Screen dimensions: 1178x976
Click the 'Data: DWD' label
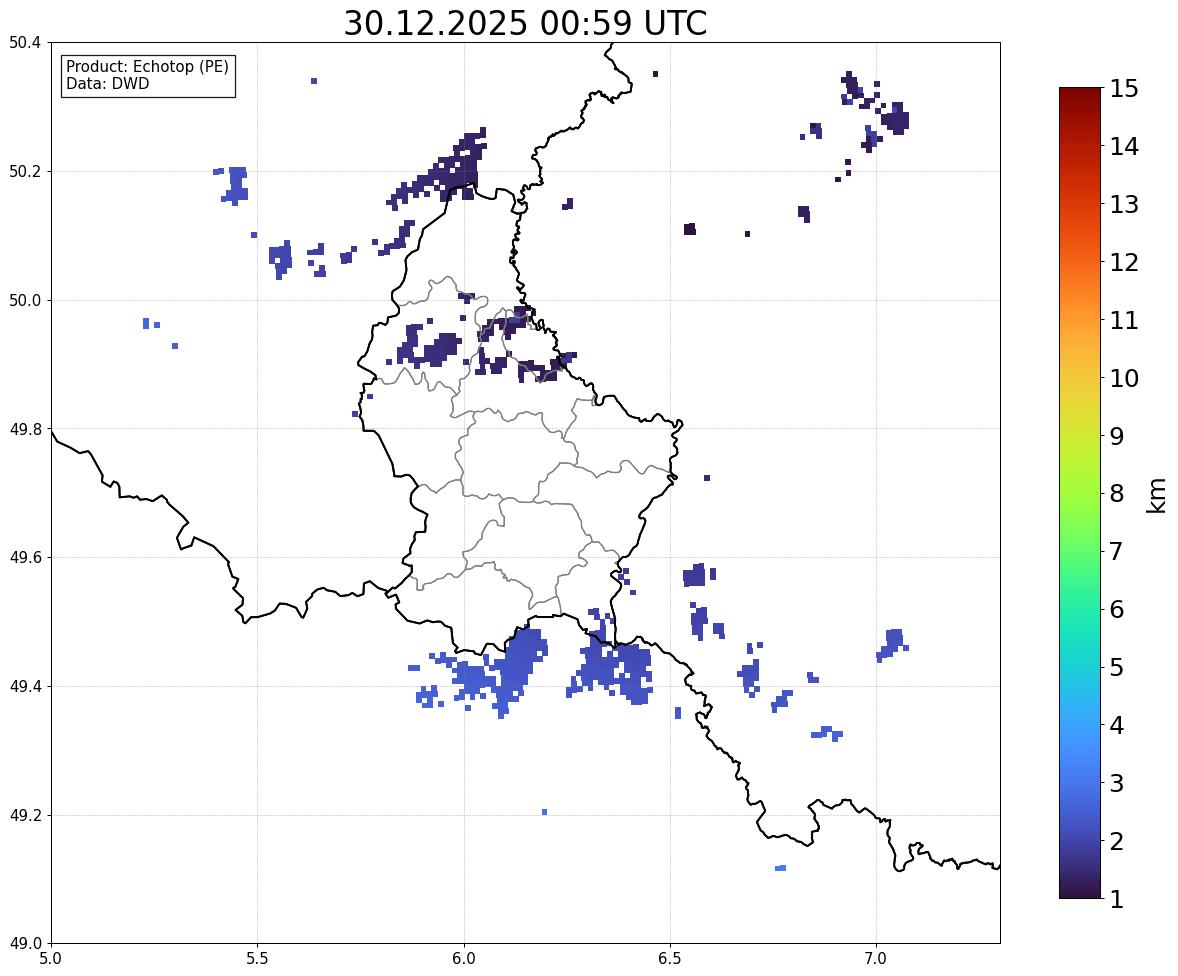click(x=107, y=83)
